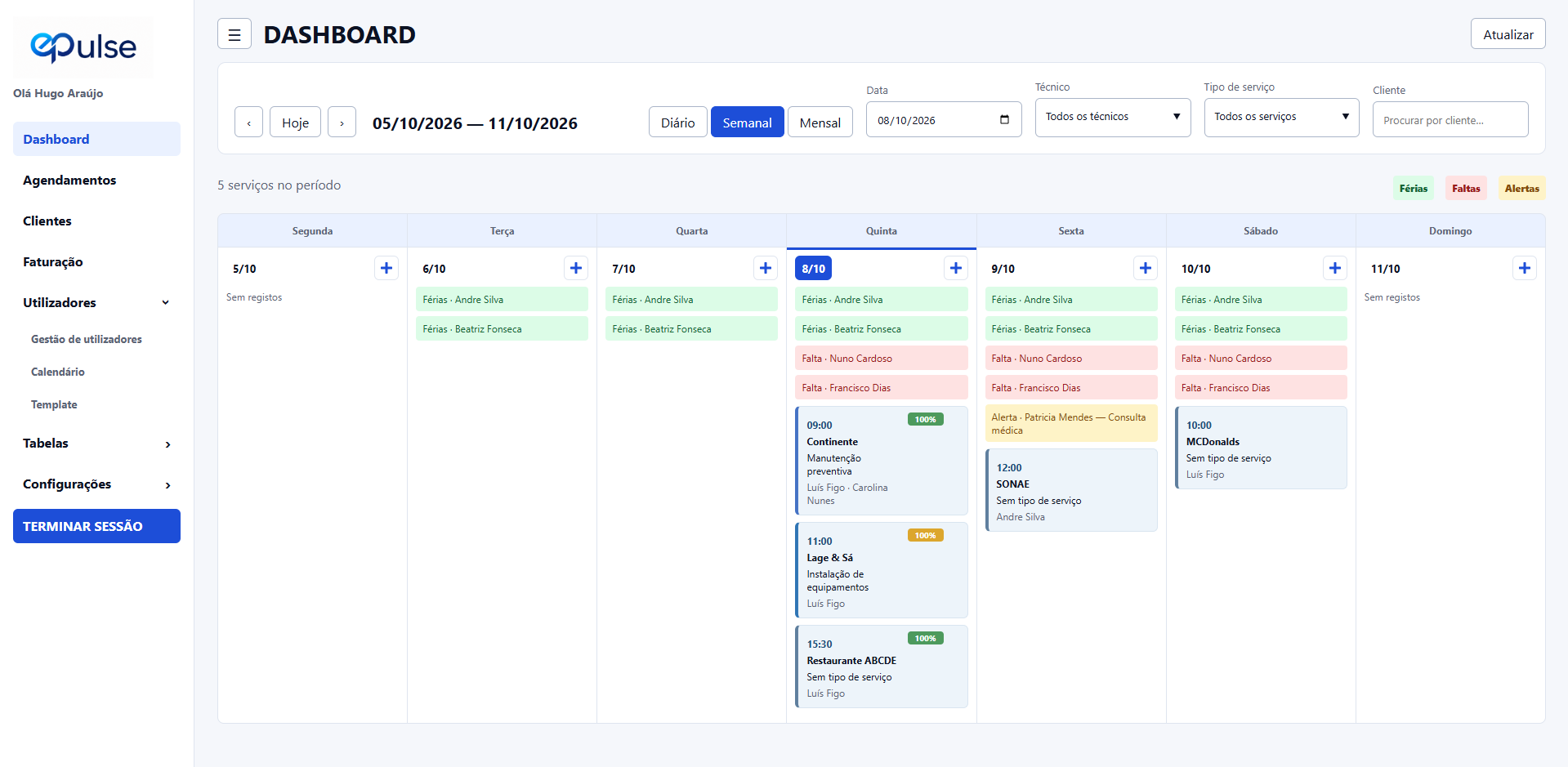Open the calendar picker icon in date field

point(1004,120)
